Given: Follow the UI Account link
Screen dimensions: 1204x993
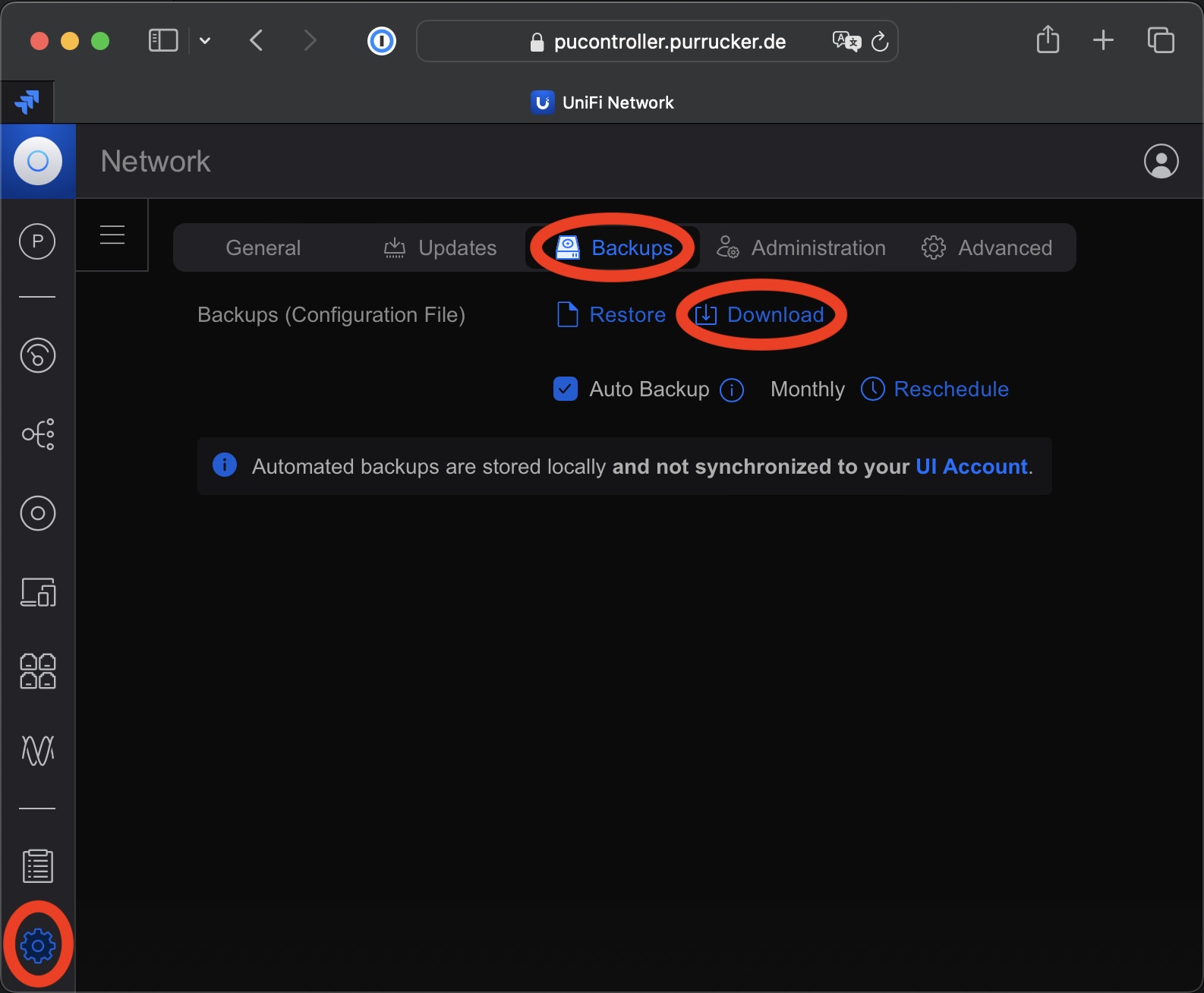Looking at the screenshot, I should point(971,466).
